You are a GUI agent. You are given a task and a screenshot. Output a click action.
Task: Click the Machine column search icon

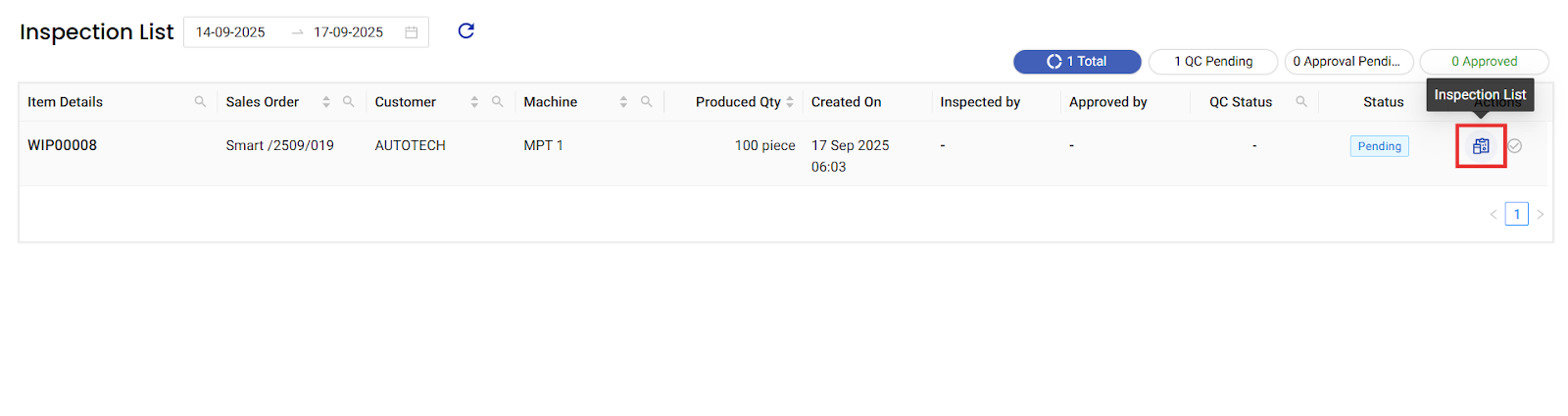pos(646,102)
